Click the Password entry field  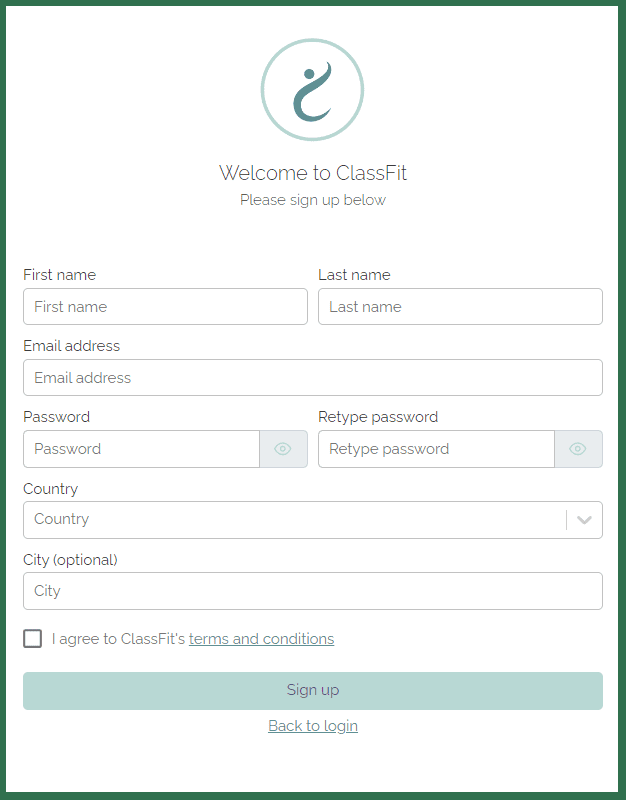coord(141,449)
